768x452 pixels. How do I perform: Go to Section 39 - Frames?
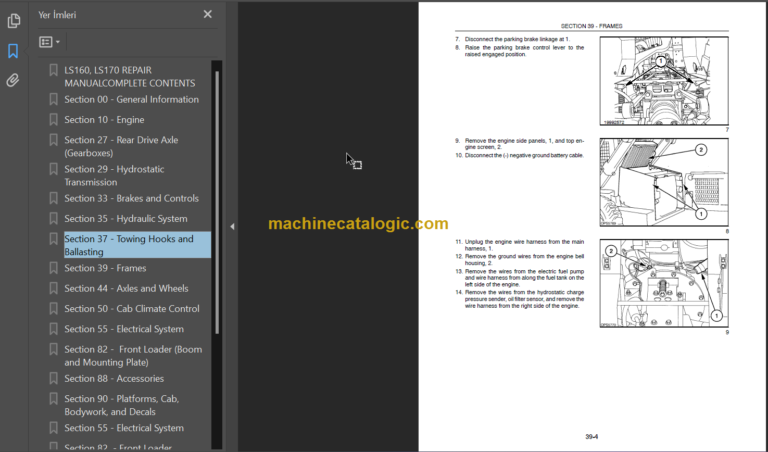pos(105,268)
